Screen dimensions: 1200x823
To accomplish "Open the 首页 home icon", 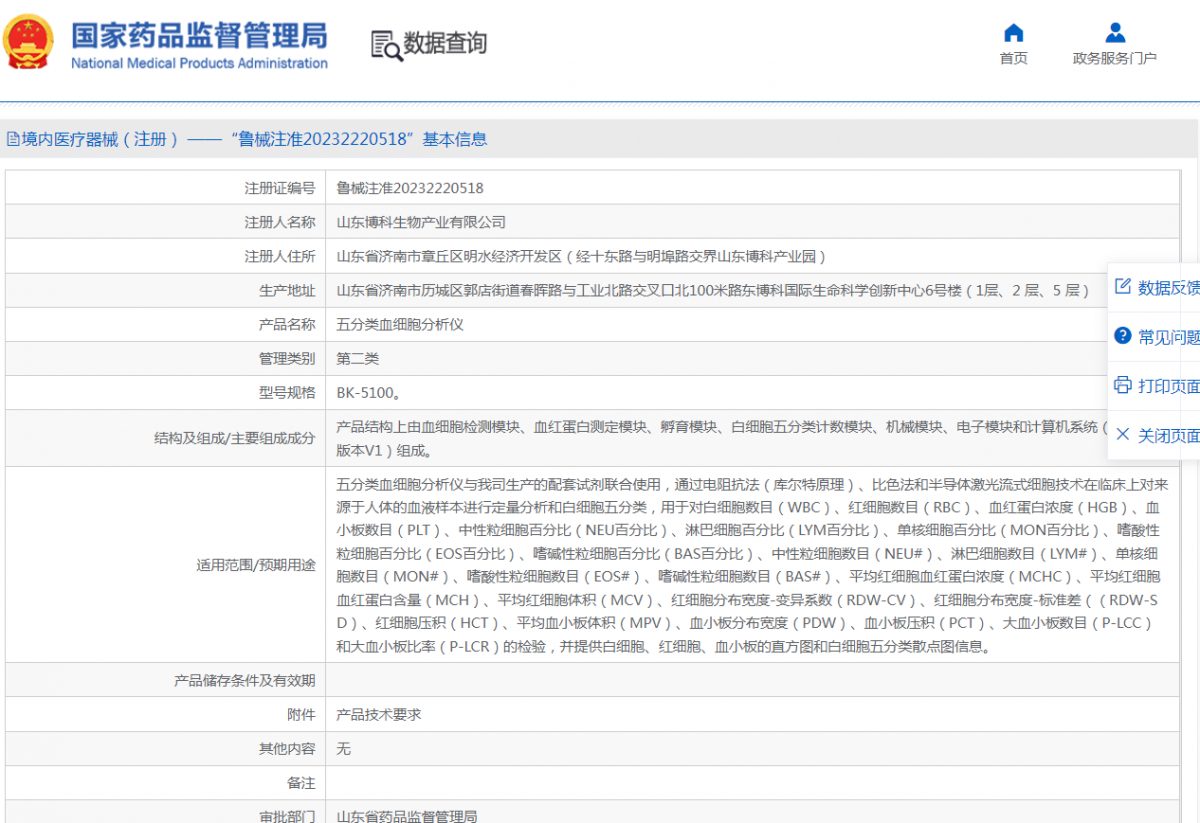I will tap(1014, 32).
